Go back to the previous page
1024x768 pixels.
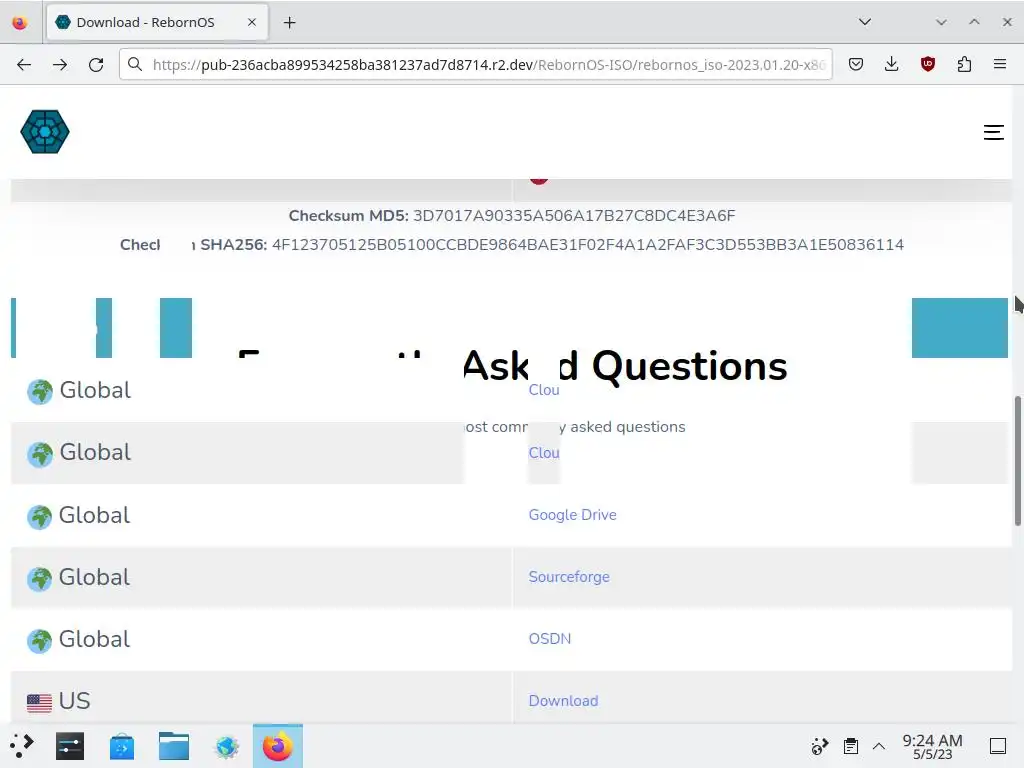(x=24, y=64)
